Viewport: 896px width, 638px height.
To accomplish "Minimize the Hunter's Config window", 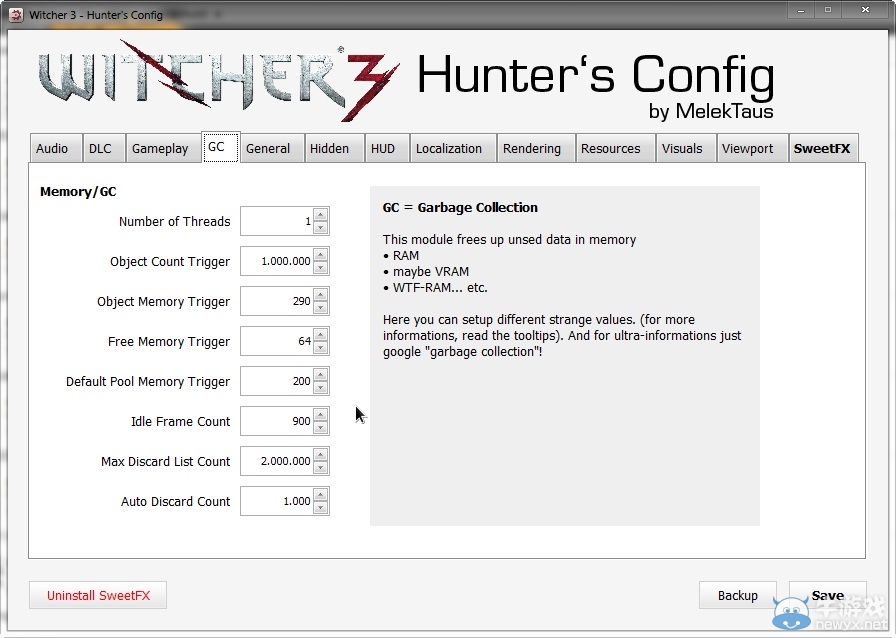I will point(801,10).
